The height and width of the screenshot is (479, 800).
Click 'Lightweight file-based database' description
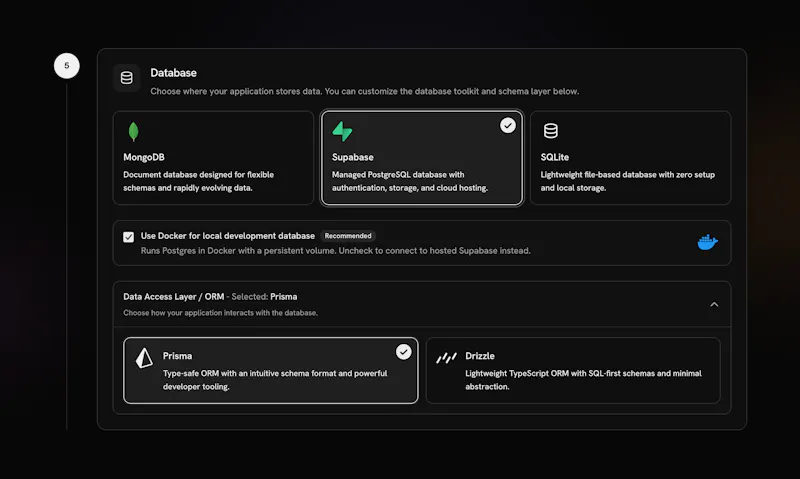(628, 181)
